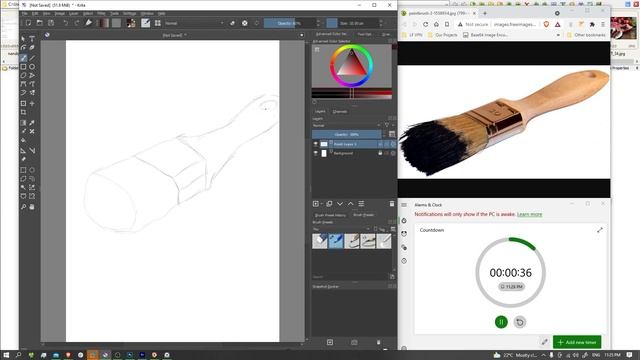This screenshot has width=640, height=360.
Task: Switch to Tool Options docker tab
Action: click(364, 34)
